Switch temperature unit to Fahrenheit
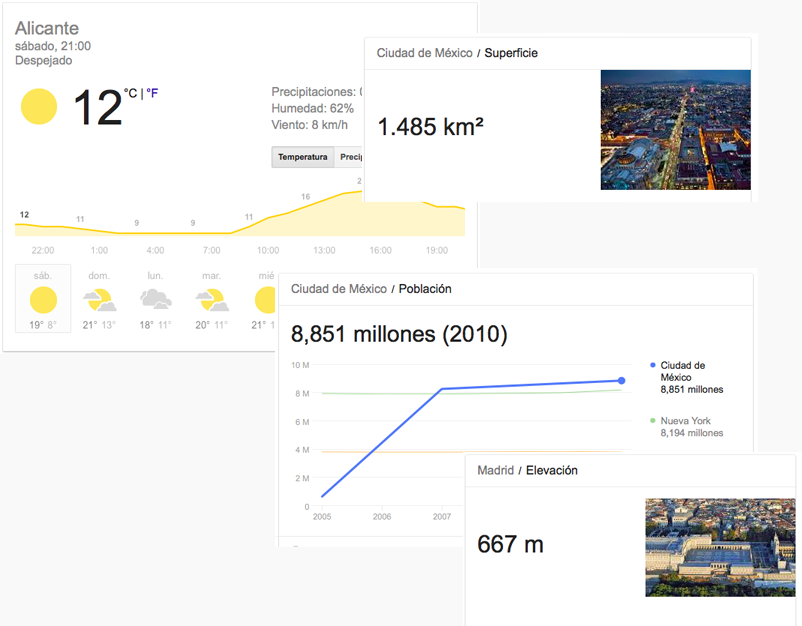 pos(152,93)
